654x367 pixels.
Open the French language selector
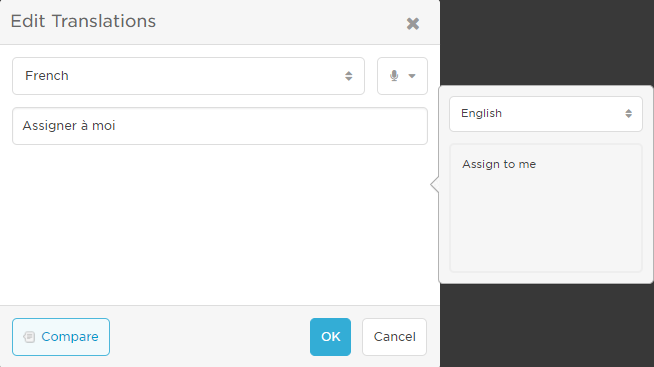189,76
